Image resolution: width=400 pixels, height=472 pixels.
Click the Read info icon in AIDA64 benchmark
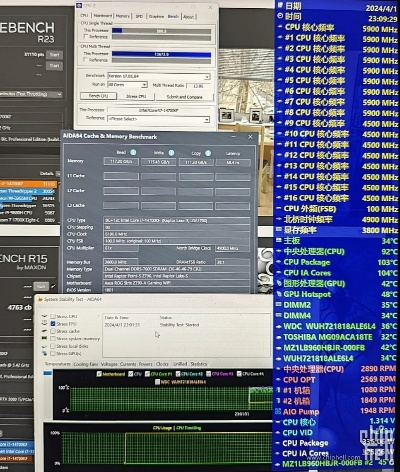[133, 153]
